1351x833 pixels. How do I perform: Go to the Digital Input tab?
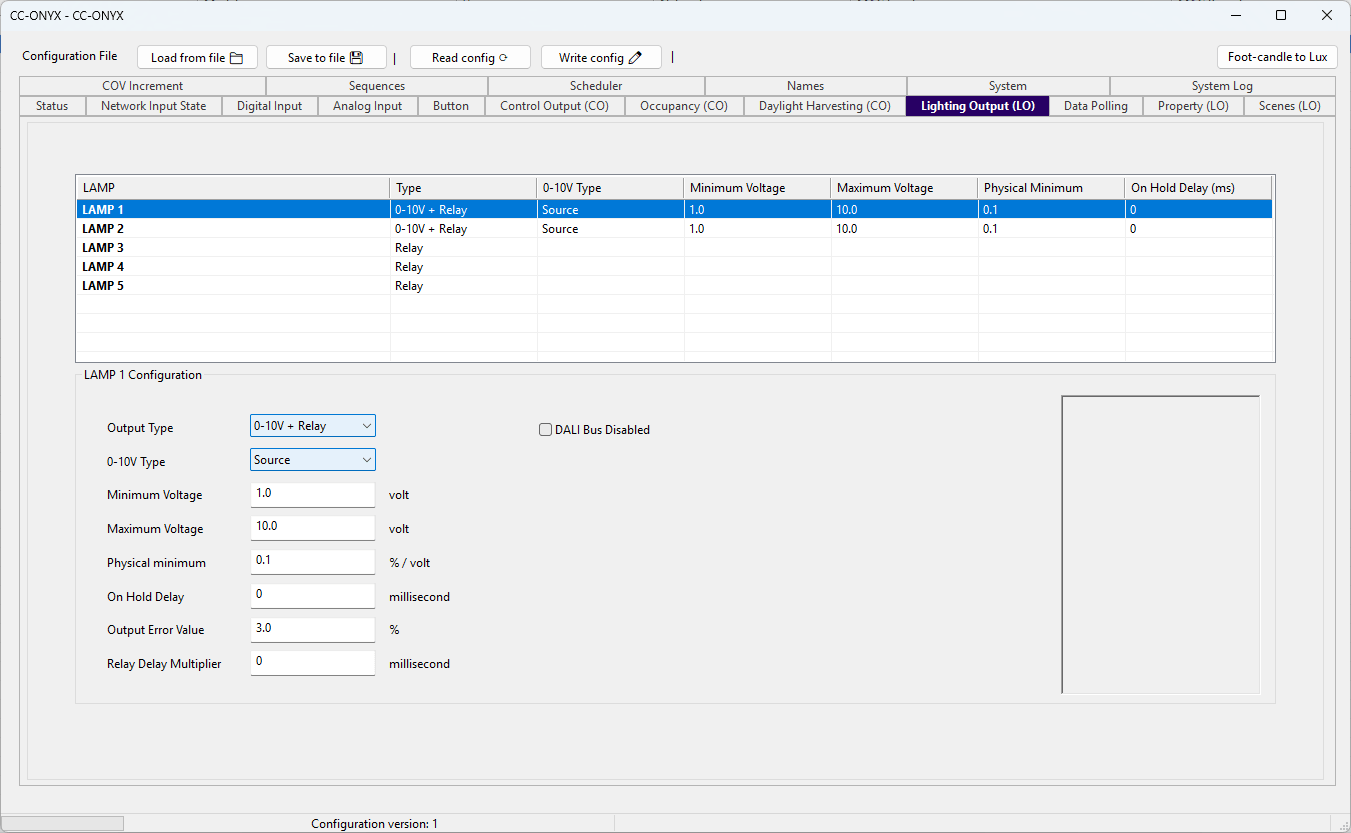click(x=269, y=106)
